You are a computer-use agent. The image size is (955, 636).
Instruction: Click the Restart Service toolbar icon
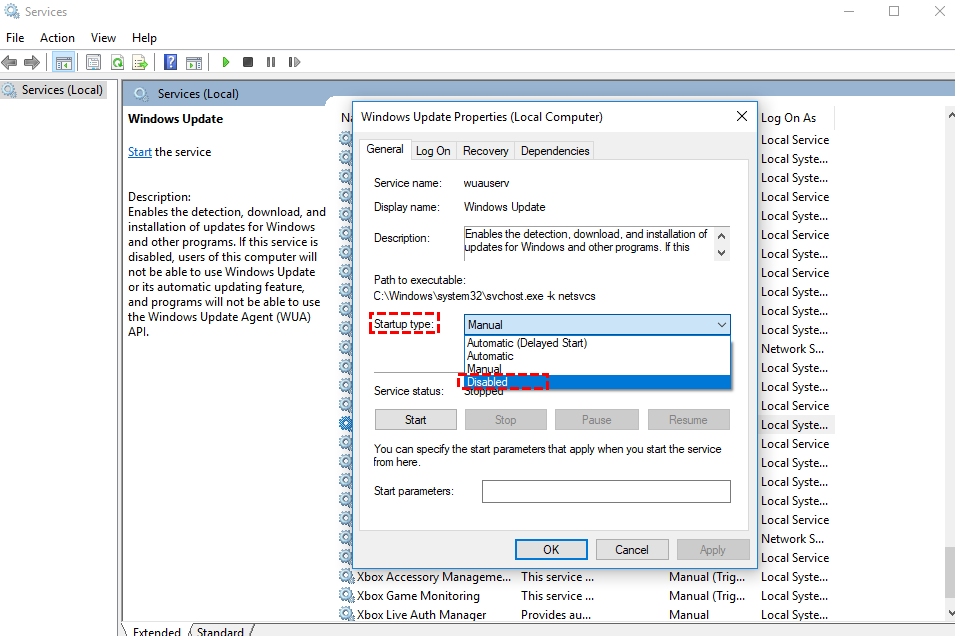[294, 62]
